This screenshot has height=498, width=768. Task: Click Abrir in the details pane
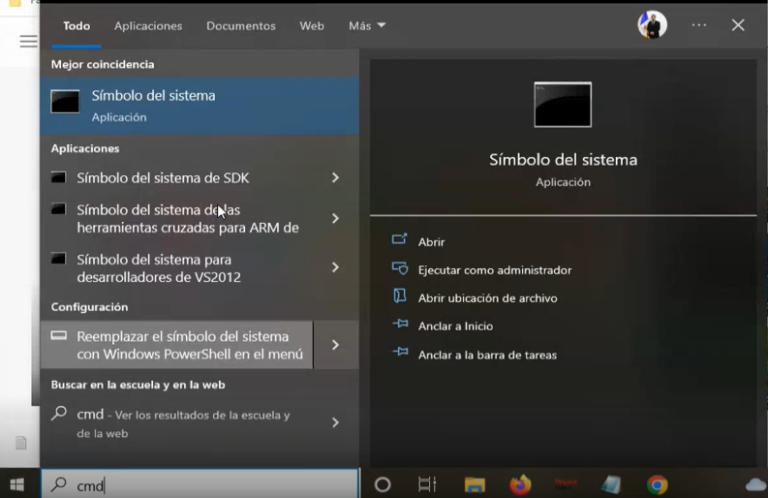(431, 242)
